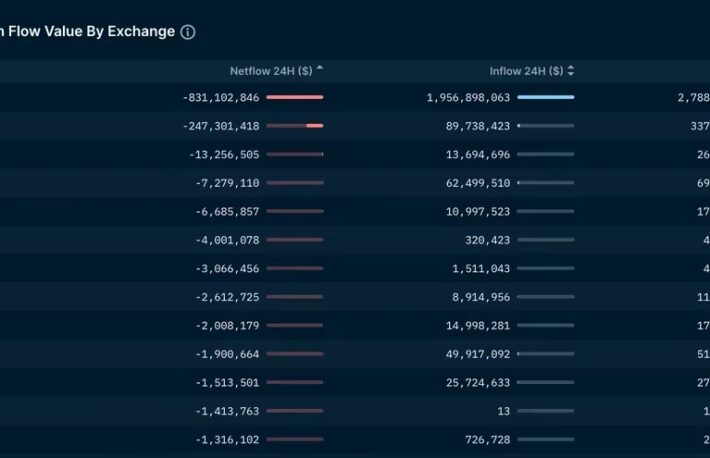The width and height of the screenshot is (710, 458).
Task: Select the netflow value -1,316,102
Action: pos(227,440)
